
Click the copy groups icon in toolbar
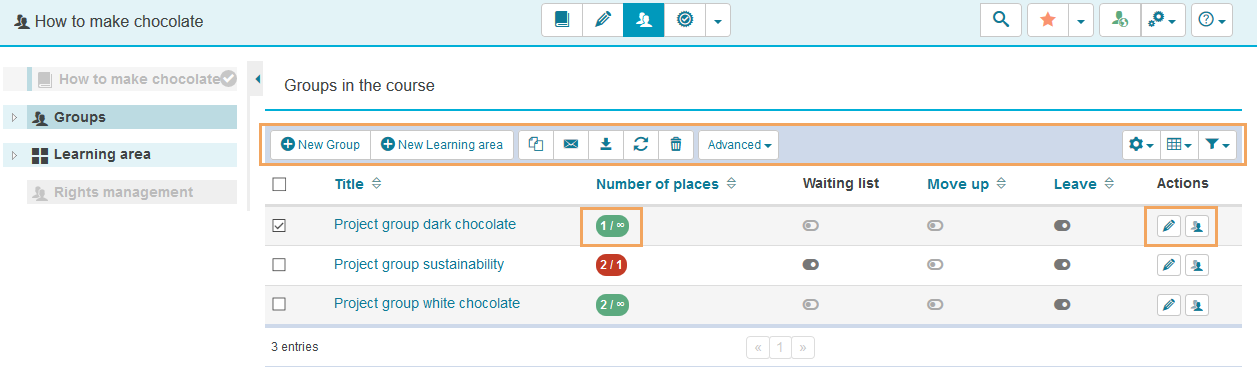tap(536, 145)
